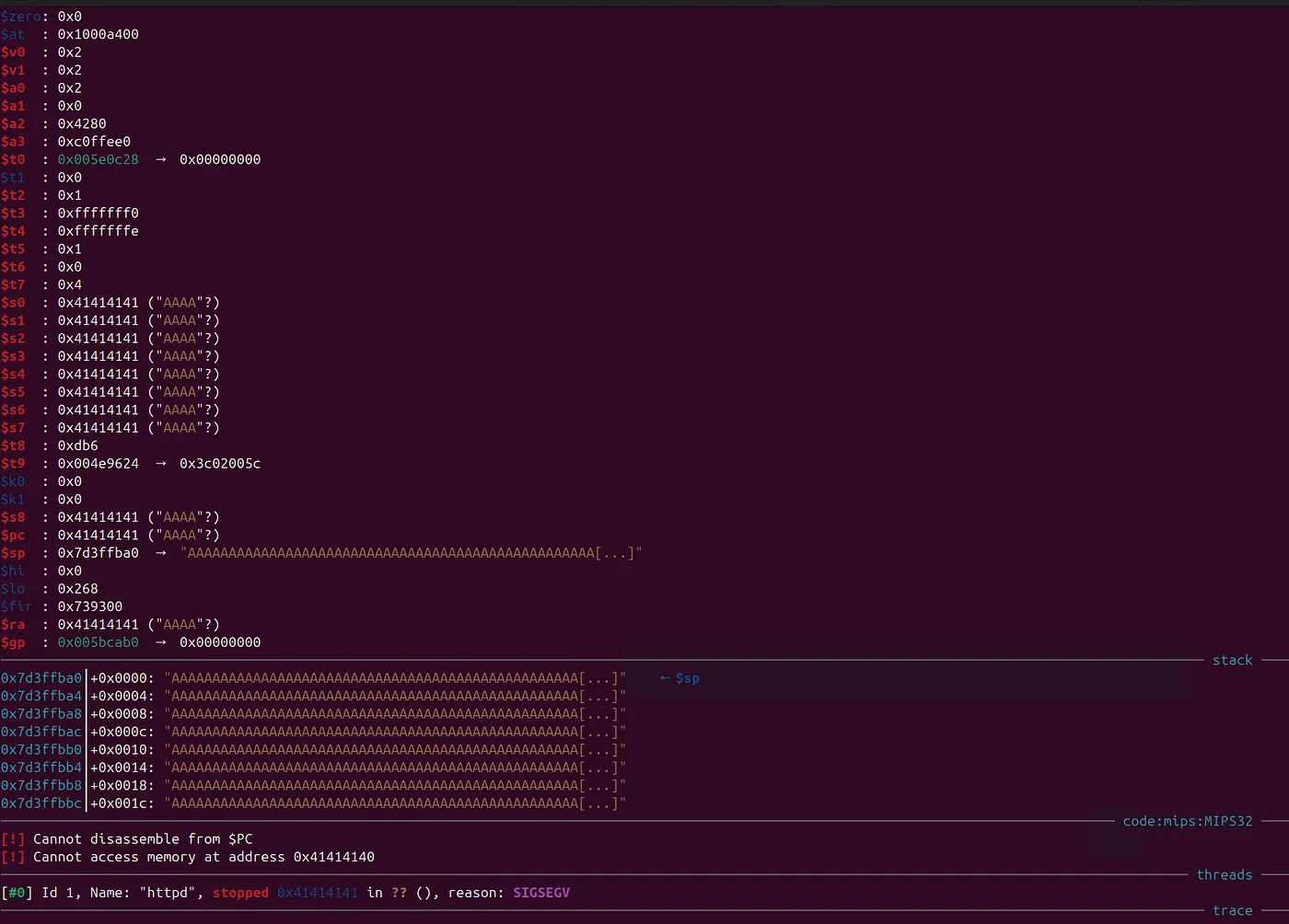The height and width of the screenshot is (924, 1289).
Task: Click the $s4 register name
Action: tap(13, 374)
